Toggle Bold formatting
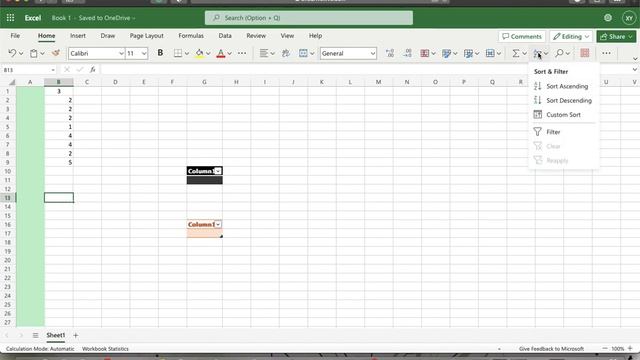This screenshot has height=360, width=640. pyautogui.click(x=160, y=53)
